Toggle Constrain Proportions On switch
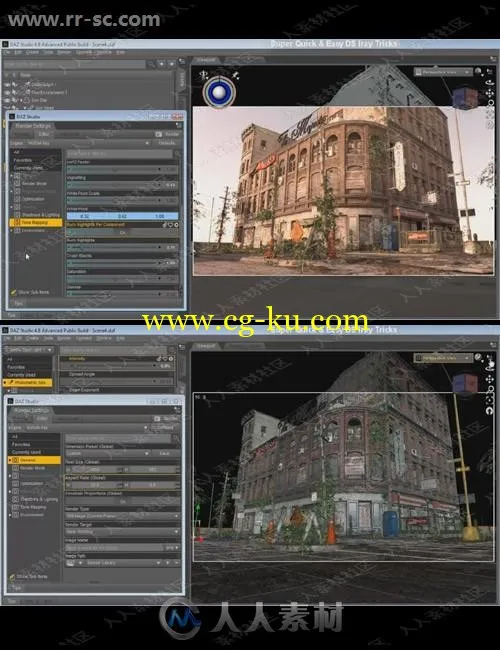Viewport: 500px width, 650px height. point(122,501)
